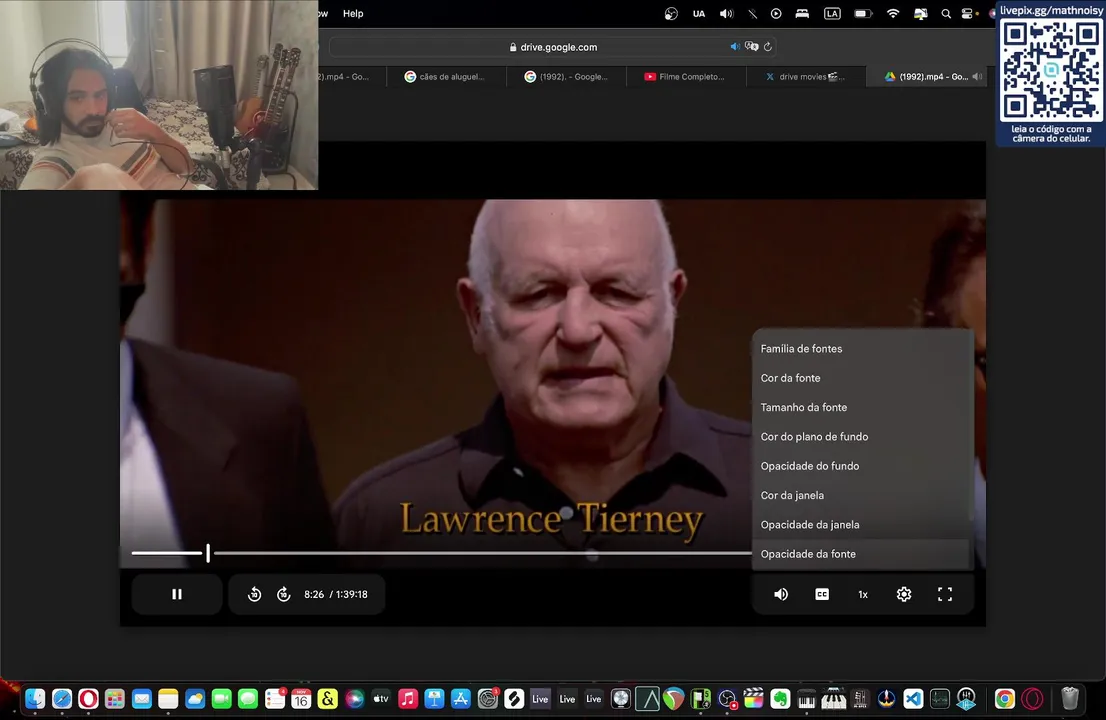Check battery status in menu bar
Viewport: 1106px width, 720px height.
pyautogui.click(x=863, y=13)
